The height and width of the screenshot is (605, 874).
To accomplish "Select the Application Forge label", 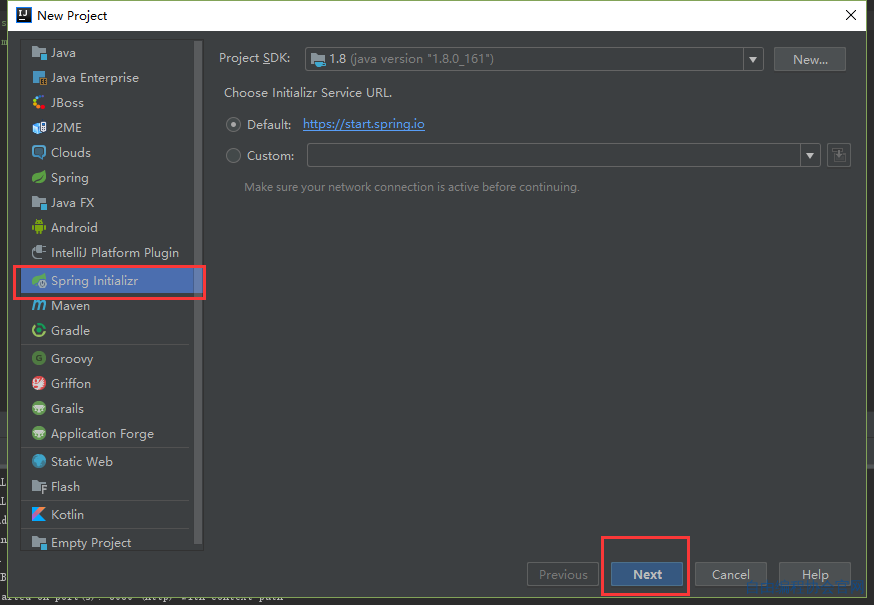I will tap(103, 434).
